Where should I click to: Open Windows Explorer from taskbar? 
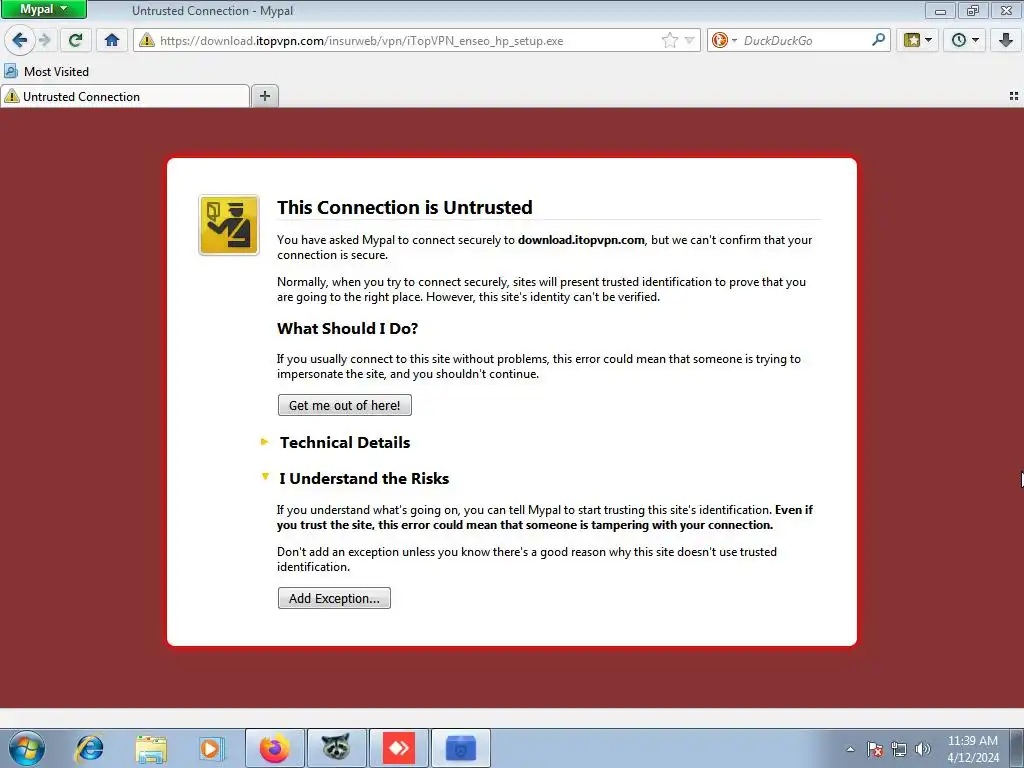[151, 748]
